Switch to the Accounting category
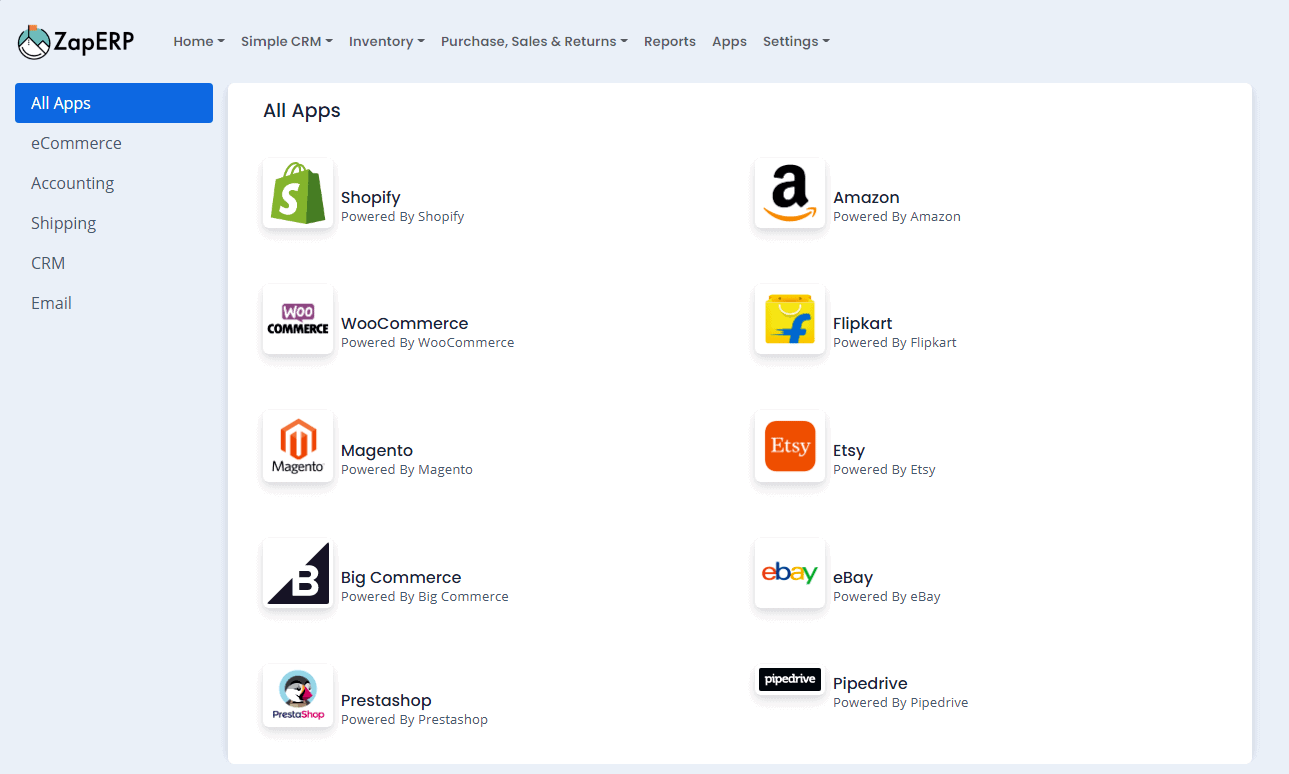Viewport: 1289px width, 774px height. (x=114, y=183)
